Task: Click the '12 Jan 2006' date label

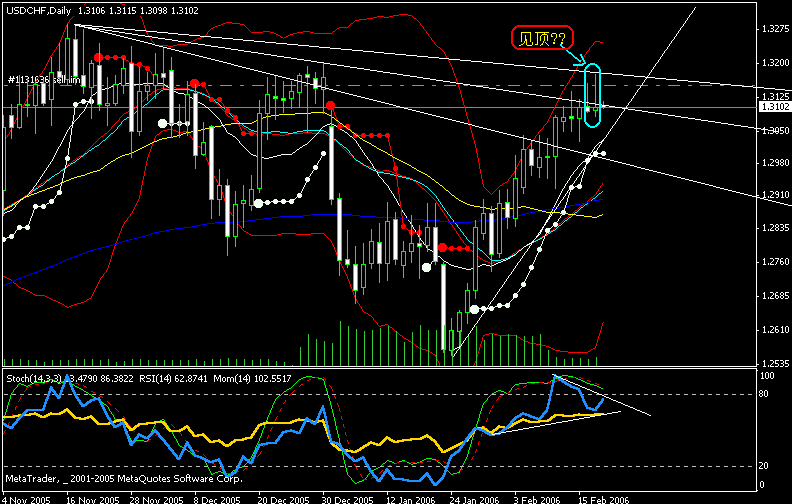Action: 412,500
